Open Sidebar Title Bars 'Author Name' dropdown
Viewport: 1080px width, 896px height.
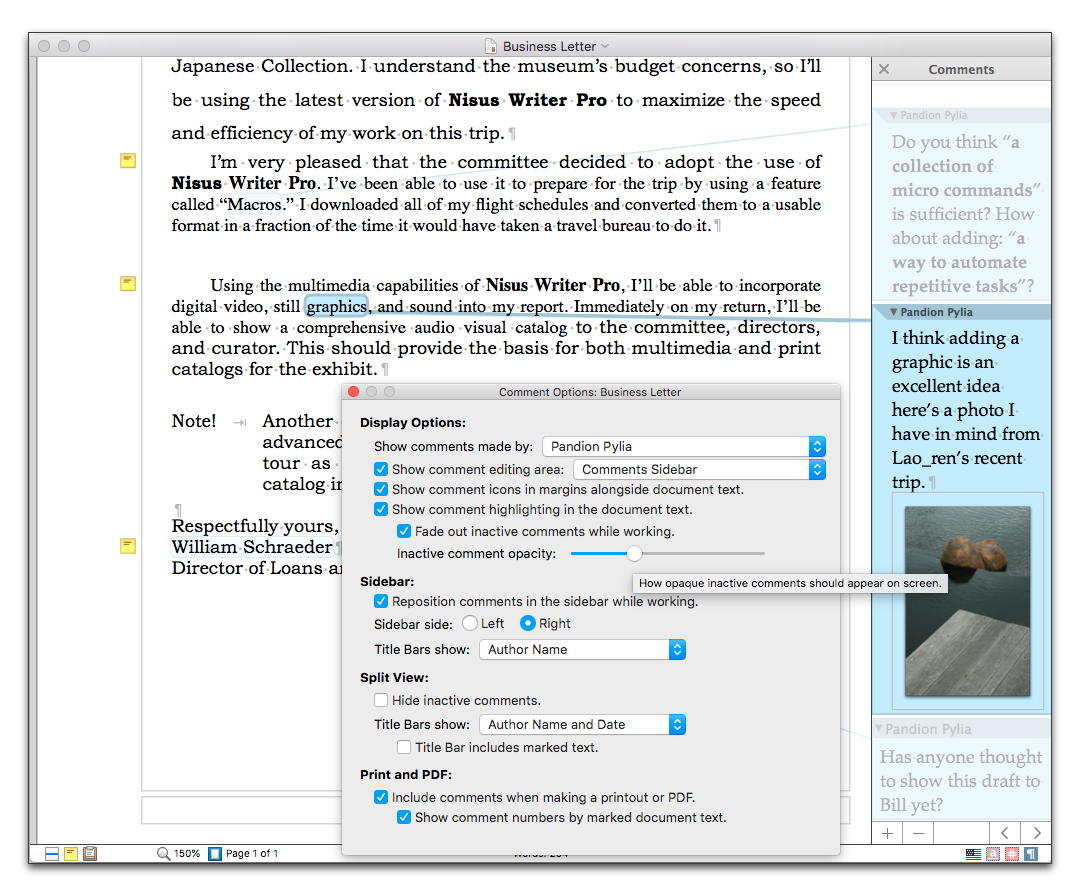[x=583, y=649]
